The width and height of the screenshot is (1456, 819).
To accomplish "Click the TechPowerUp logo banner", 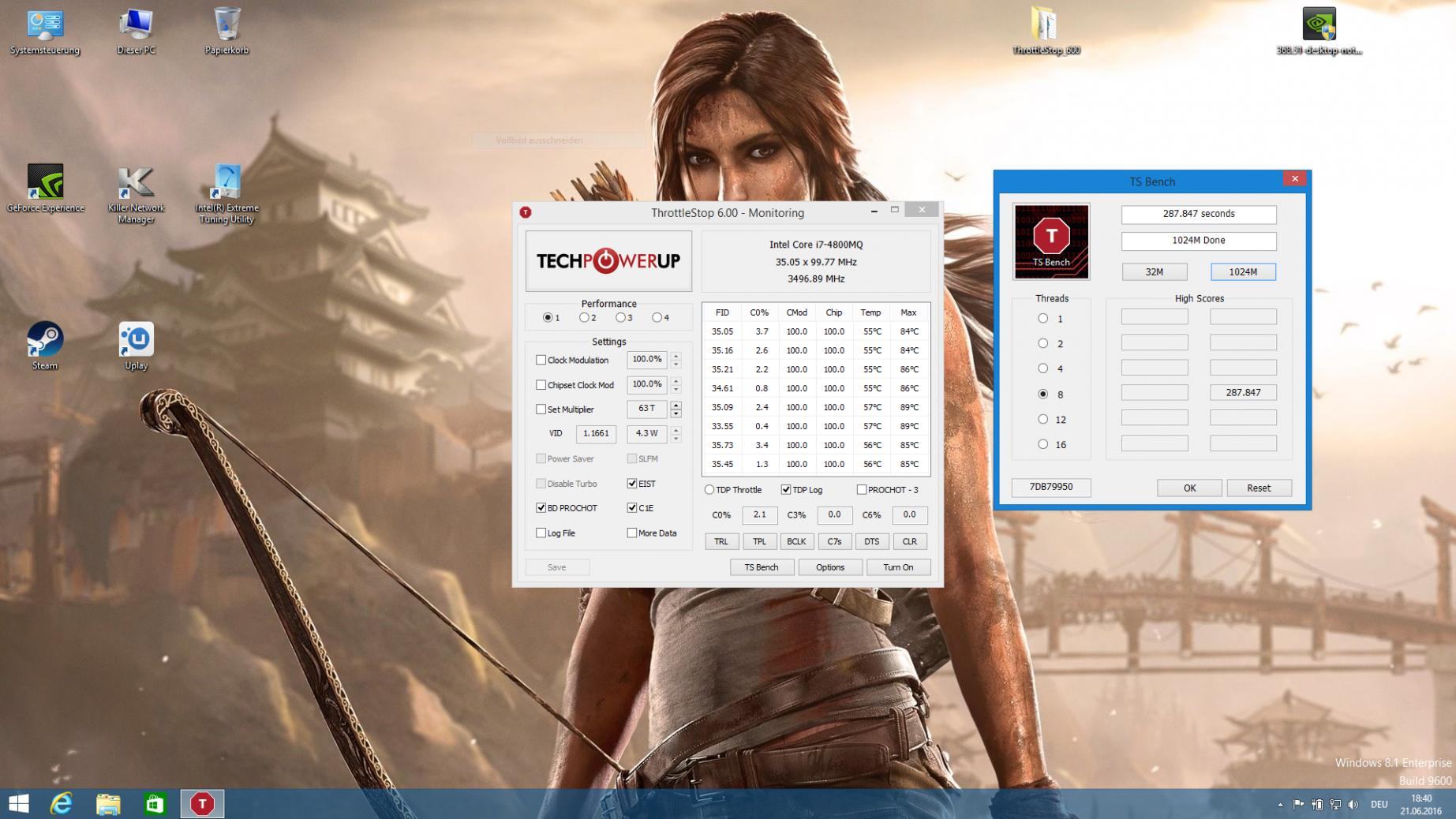I will pos(608,261).
